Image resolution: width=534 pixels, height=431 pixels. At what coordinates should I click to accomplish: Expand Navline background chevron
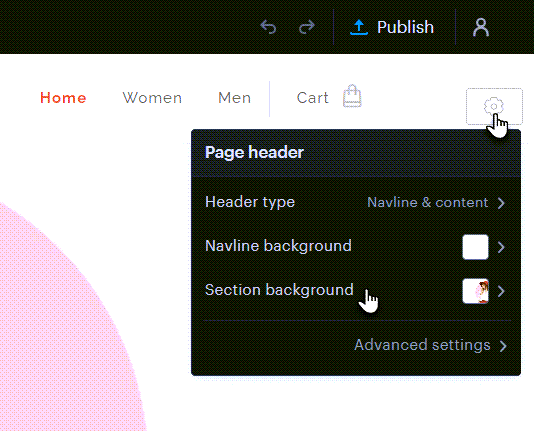tap(501, 247)
